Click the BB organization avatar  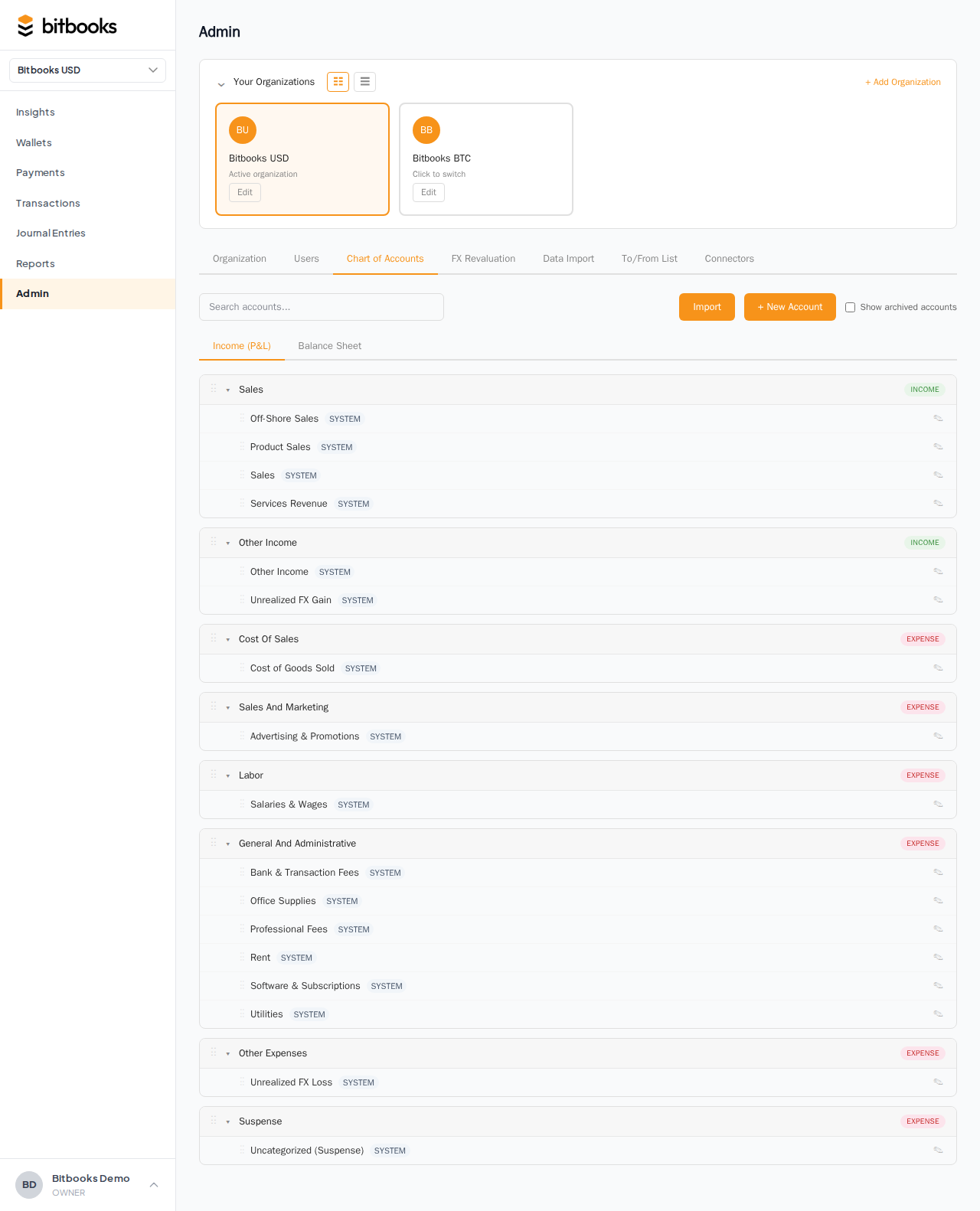click(426, 130)
